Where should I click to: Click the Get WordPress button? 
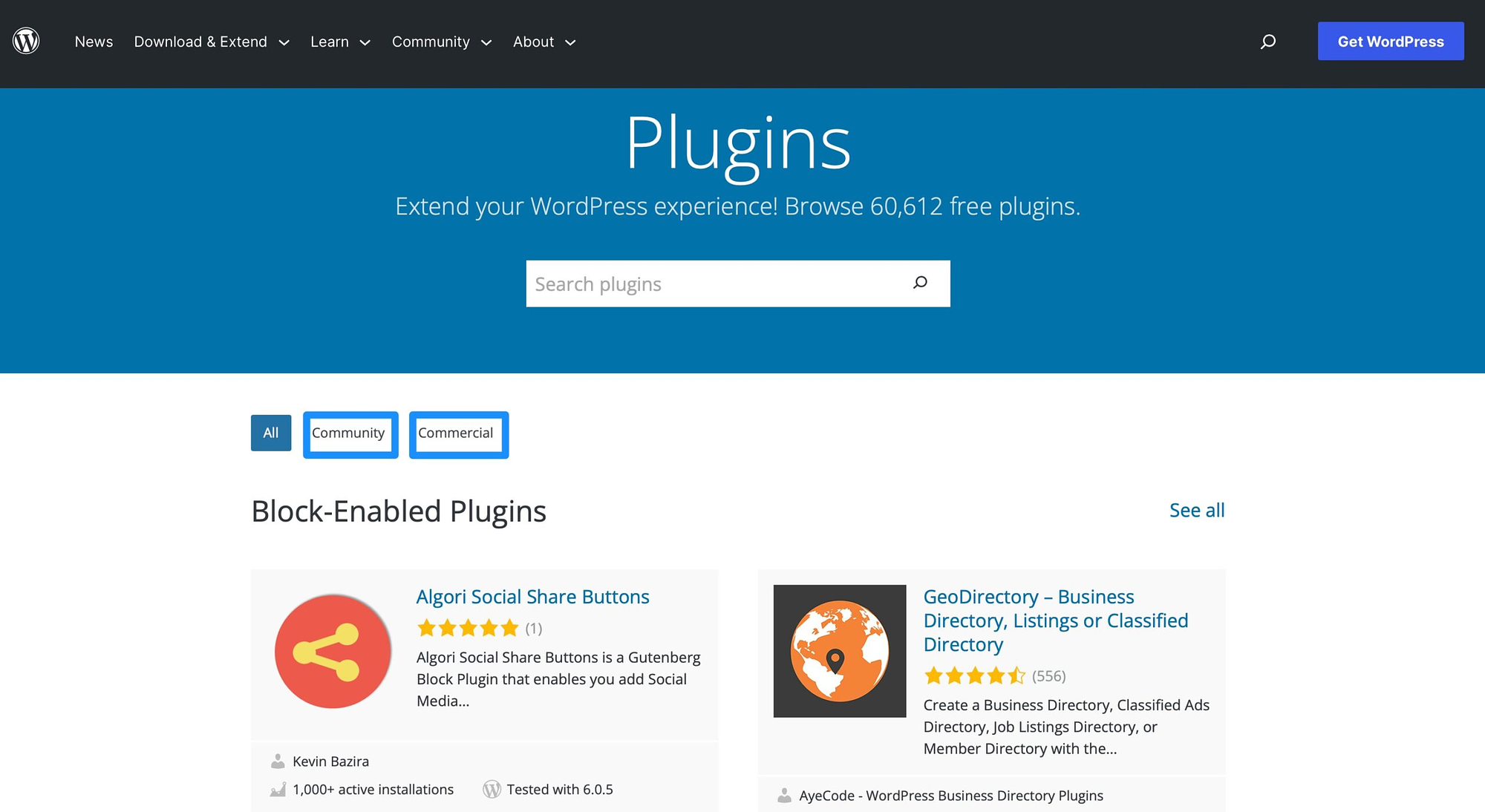point(1391,41)
